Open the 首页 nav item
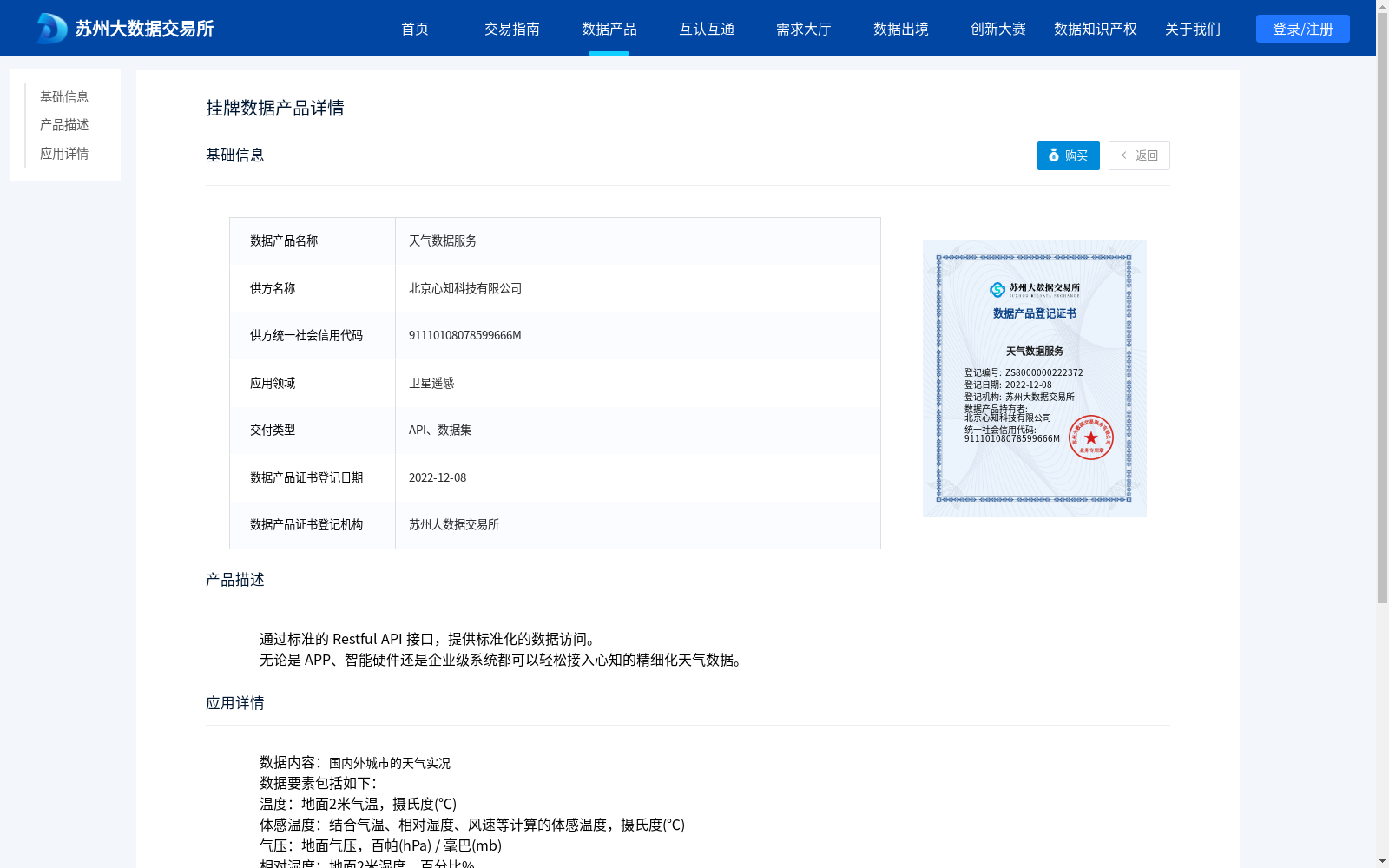The width and height of the screenshot is (1389, 868). coord(415,29)
